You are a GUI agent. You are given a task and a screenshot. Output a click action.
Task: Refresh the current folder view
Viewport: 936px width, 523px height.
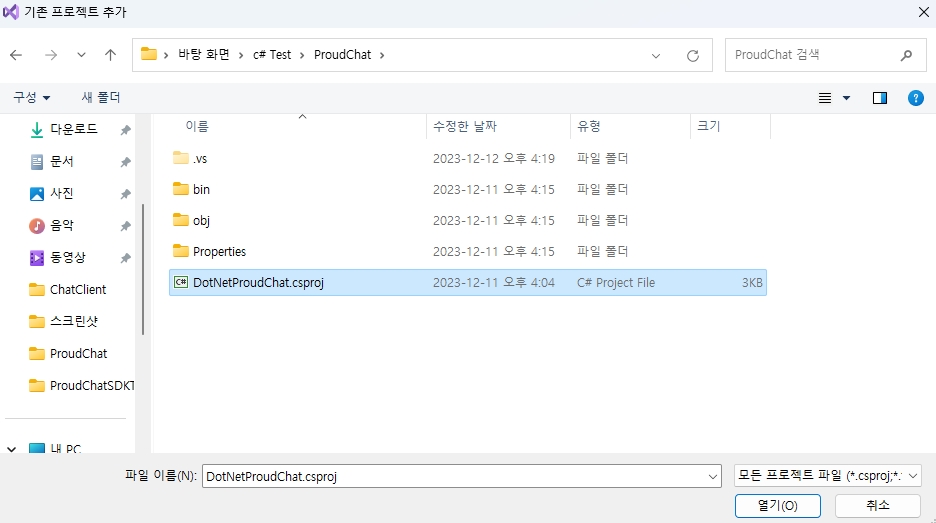pos(692,56)
